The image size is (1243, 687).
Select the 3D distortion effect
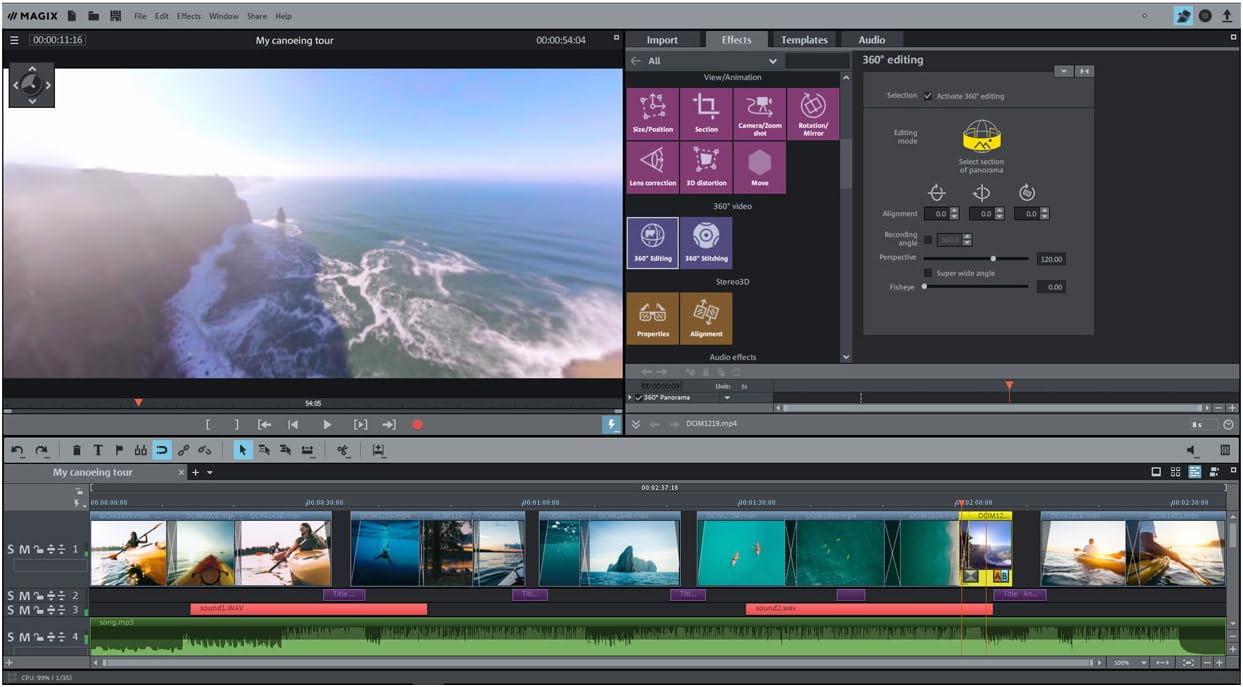click(x=706, y=167)
